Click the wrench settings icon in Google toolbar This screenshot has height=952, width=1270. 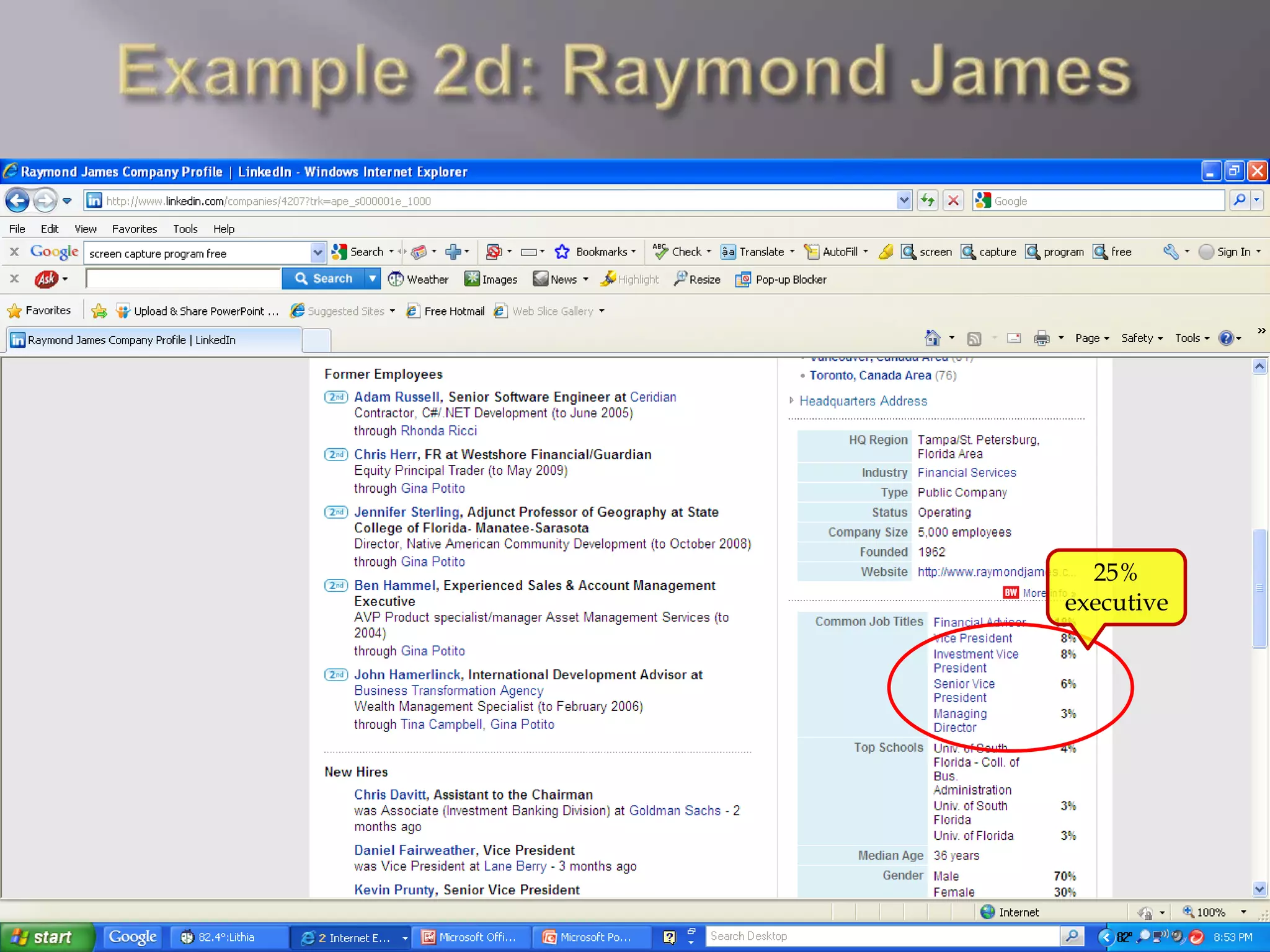(x=1171, y=252)
